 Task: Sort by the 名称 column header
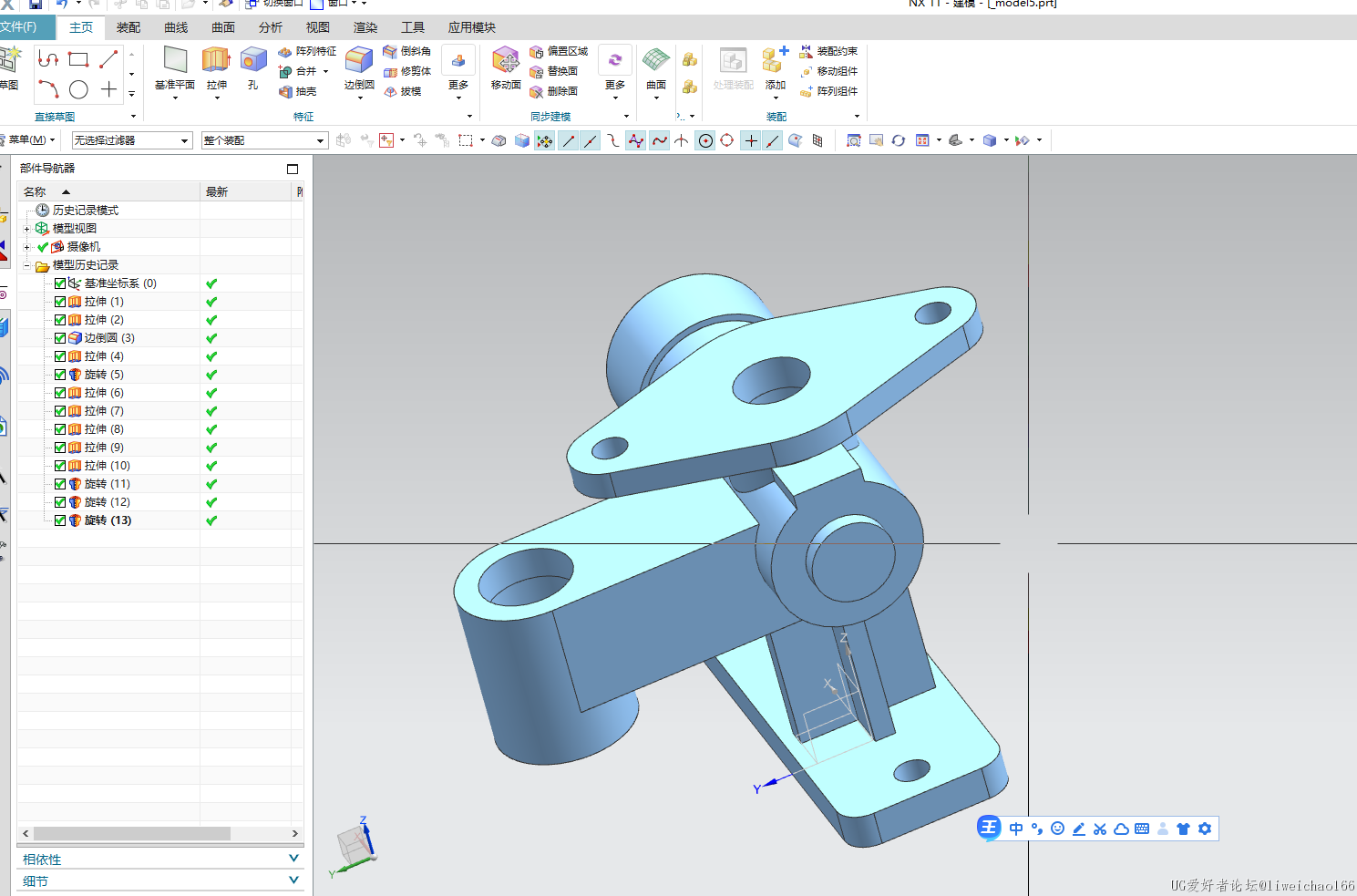[108, 191]
